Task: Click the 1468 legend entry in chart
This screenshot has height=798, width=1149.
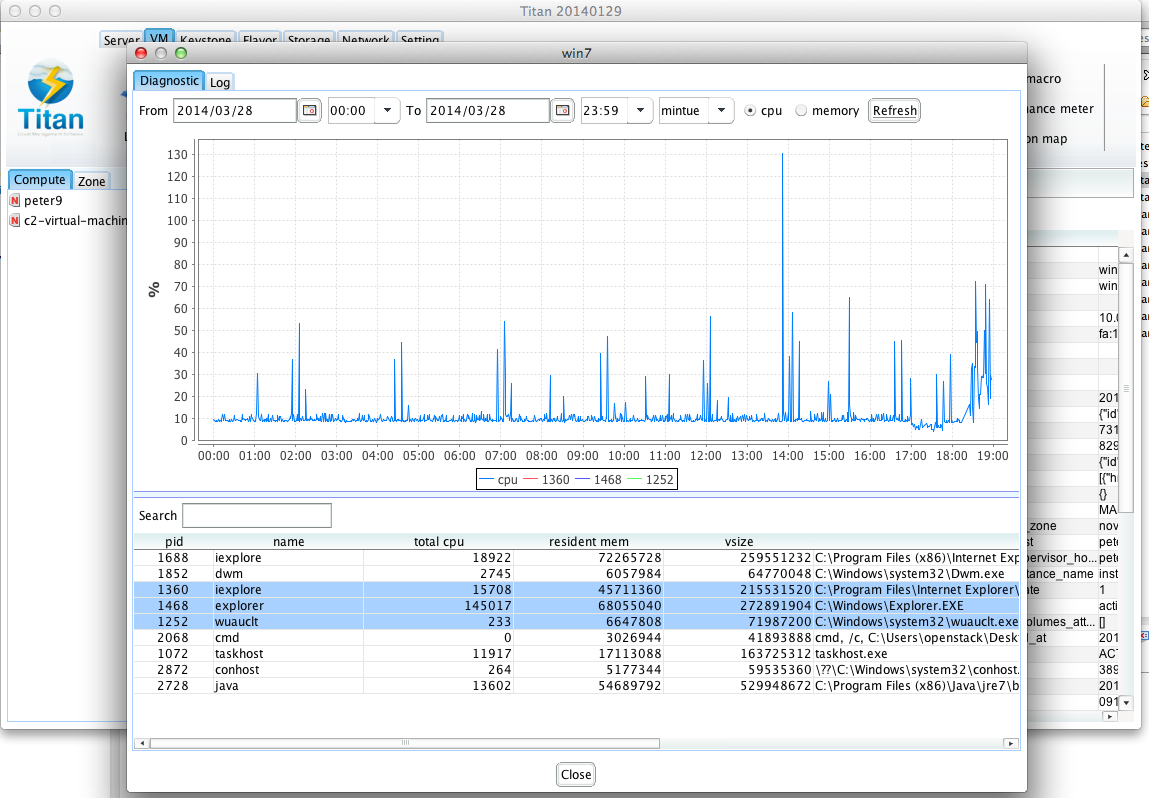Action: pyautogui.click(x=599, y=480)
